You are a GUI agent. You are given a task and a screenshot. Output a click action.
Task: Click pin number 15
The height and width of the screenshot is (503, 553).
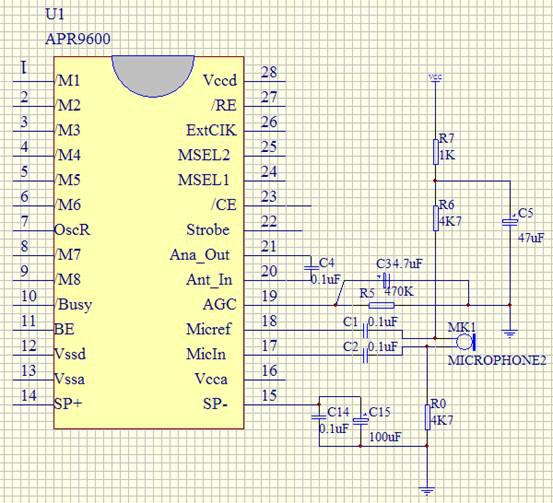point(269,395)
